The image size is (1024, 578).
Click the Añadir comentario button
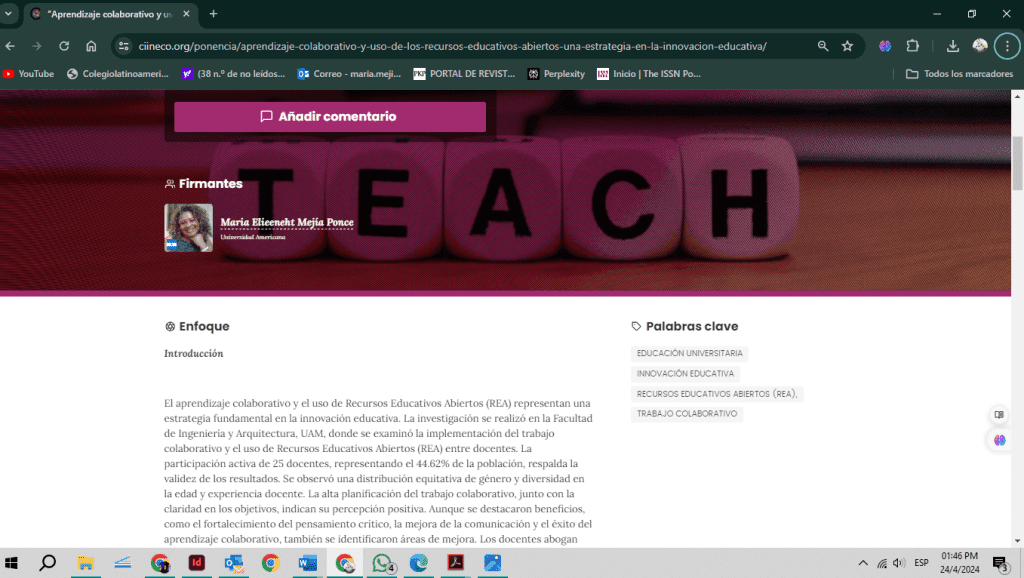330,116
